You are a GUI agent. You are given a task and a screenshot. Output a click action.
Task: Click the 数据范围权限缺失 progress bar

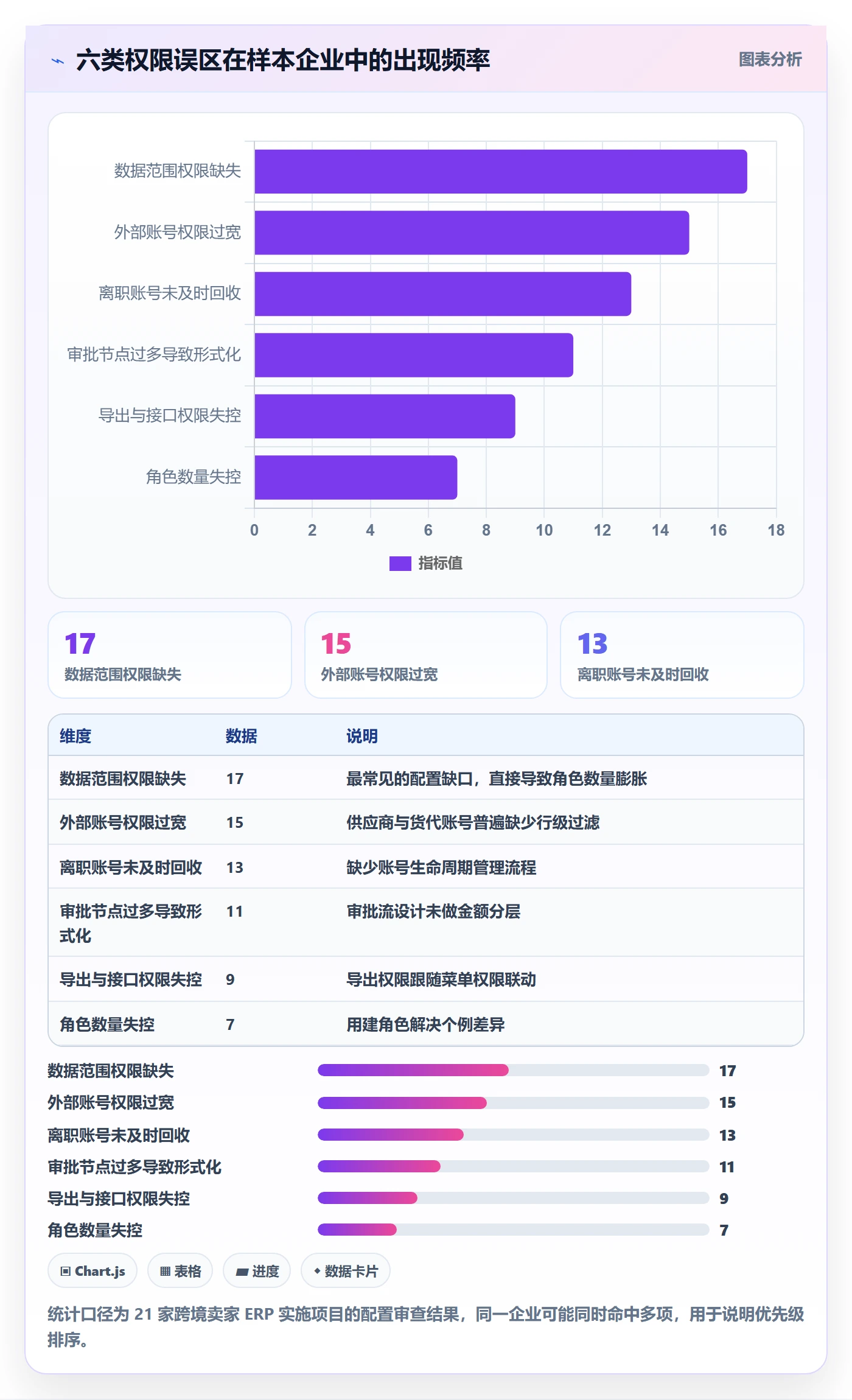(514, 1070)
